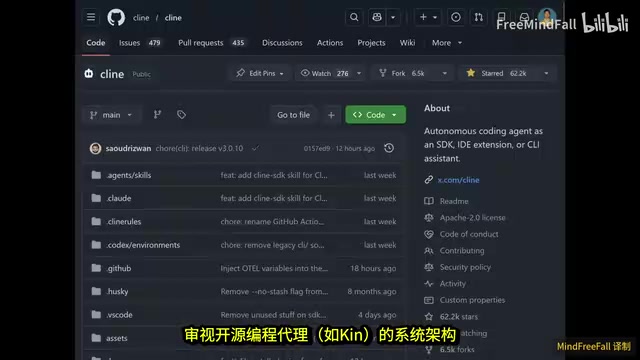Open the 62.2k stars link
This screenshot has width=640, height=360.
click(x=458, y=317)
